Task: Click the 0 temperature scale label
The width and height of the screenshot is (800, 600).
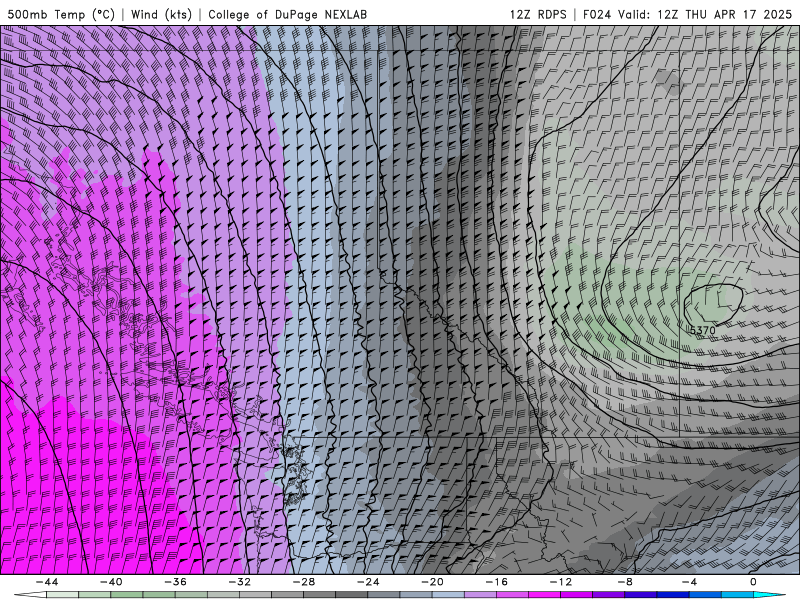Action: (754, 582)
